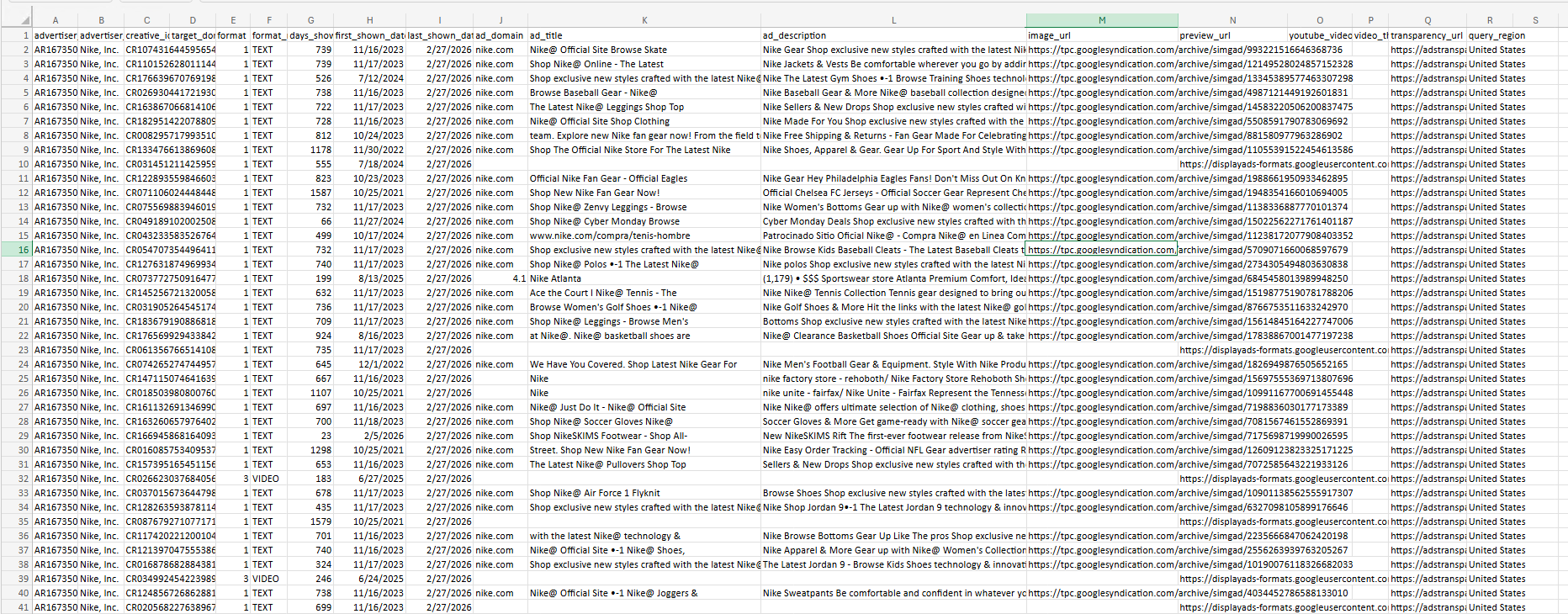
Task: Click the select-all corner triangle
Action: point(24,20)
